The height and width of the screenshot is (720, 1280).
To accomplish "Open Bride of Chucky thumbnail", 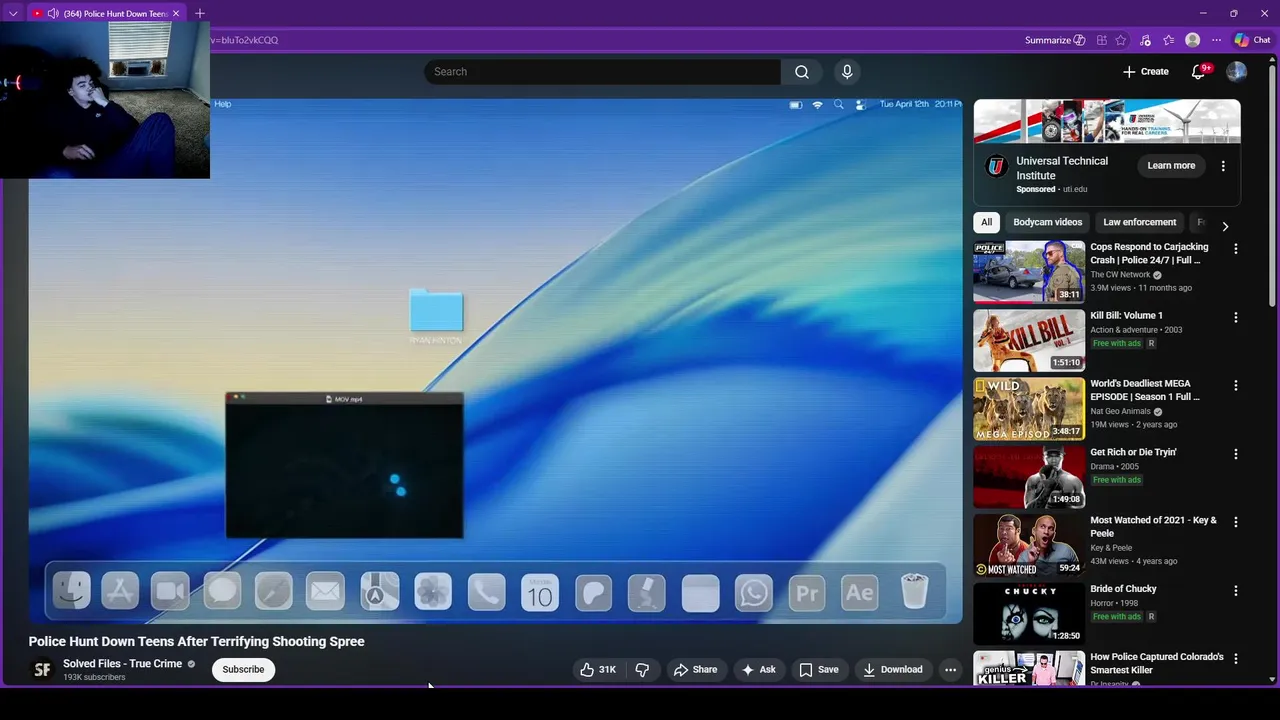I will [1029, 614].
